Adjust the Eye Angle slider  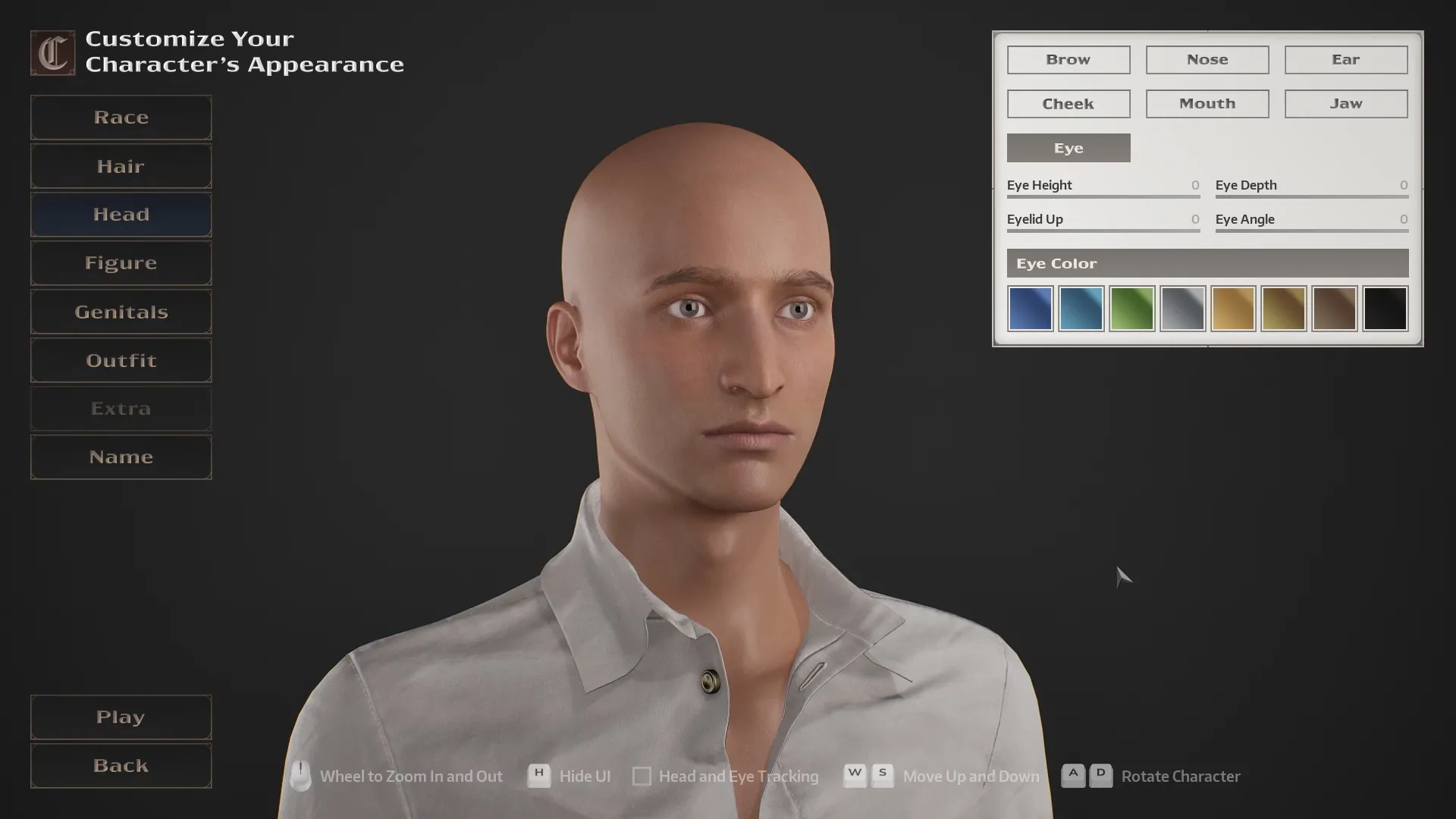(1311, 231)
